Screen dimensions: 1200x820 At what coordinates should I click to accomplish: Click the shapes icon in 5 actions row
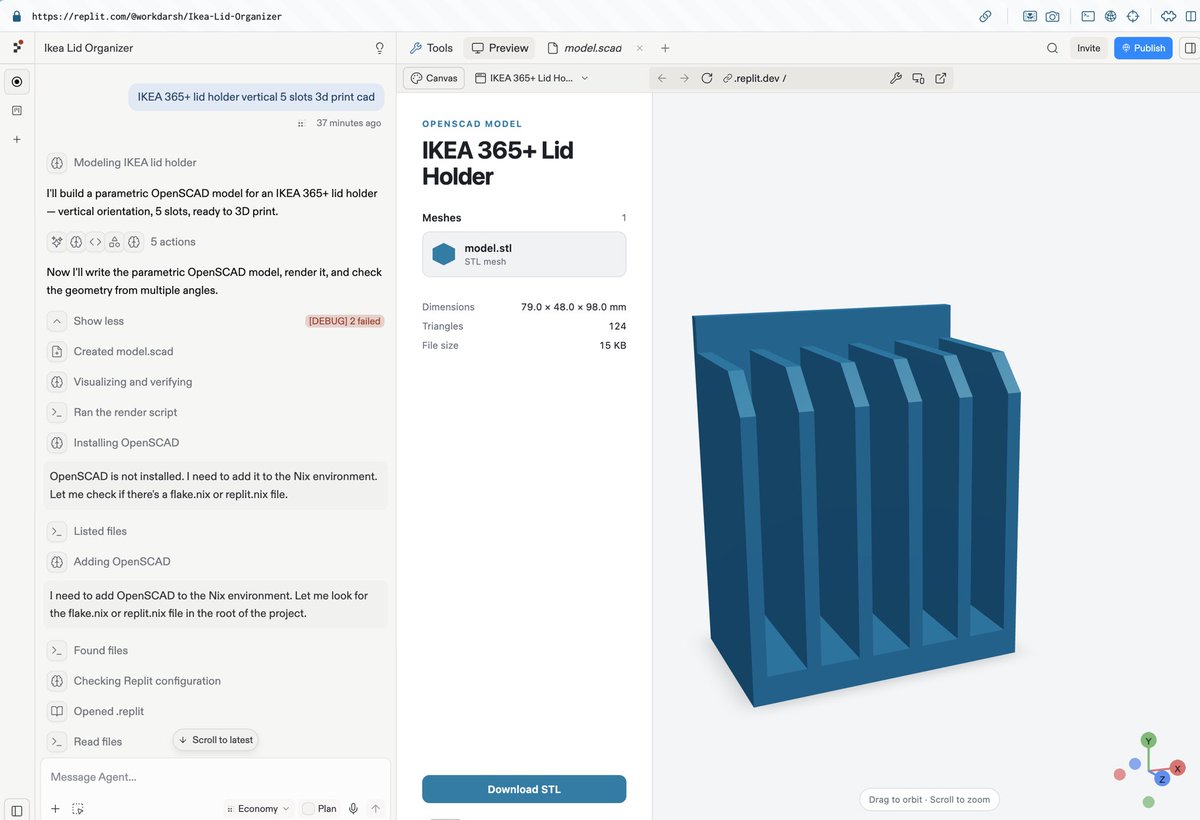coord(114,242)
